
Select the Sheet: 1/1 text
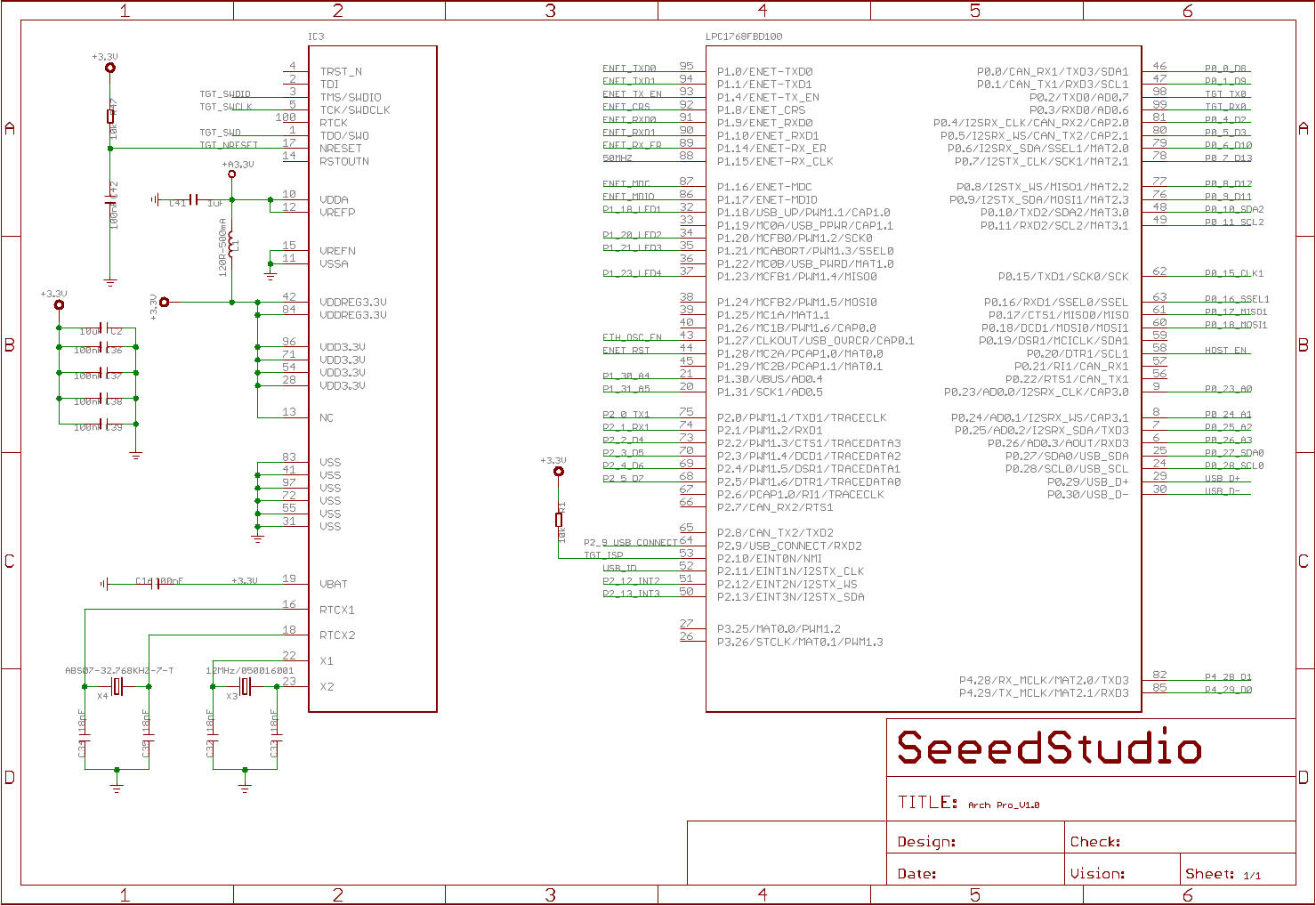click(1223, 874)
